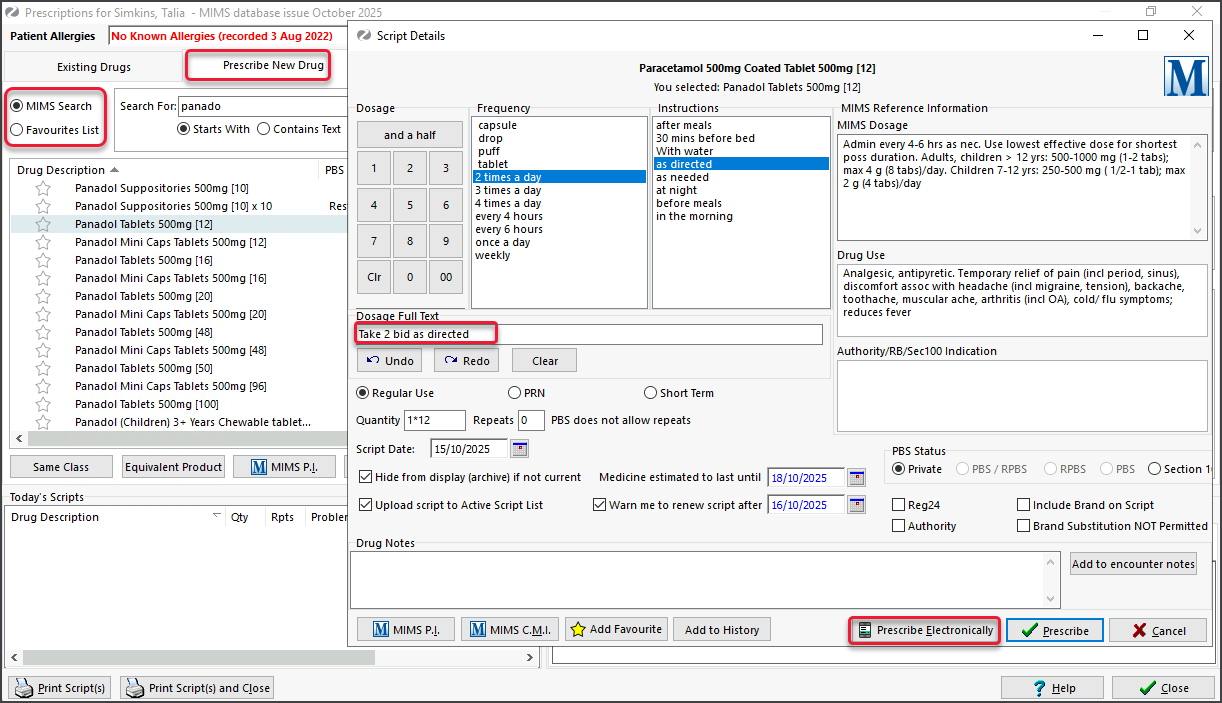Click favourite star beside Panadol Mini Caps Tablets 500mg [12]
Screen dimensions: 1222x703
point(43,242)
